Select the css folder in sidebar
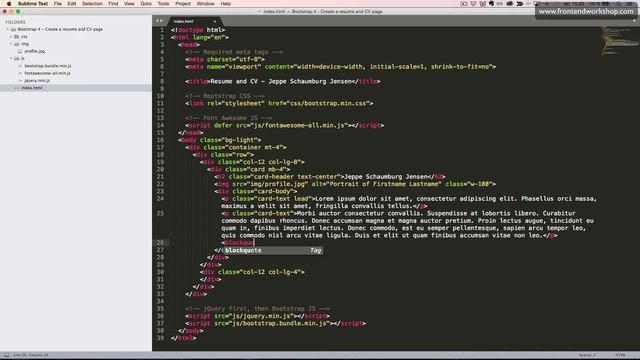The width and height of the screenshot is (640, 360). (x=24, y=37)
